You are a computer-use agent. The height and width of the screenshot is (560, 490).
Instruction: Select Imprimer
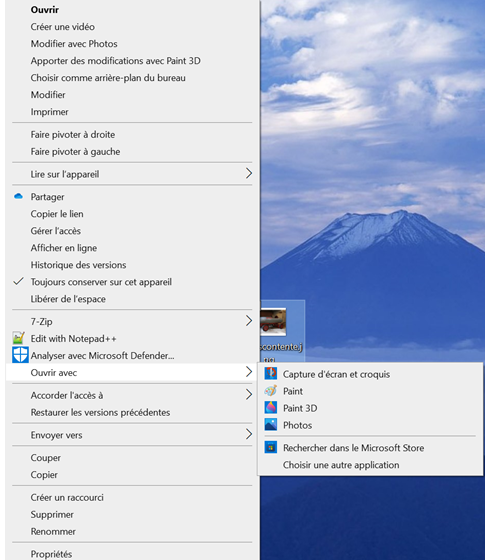132,112
